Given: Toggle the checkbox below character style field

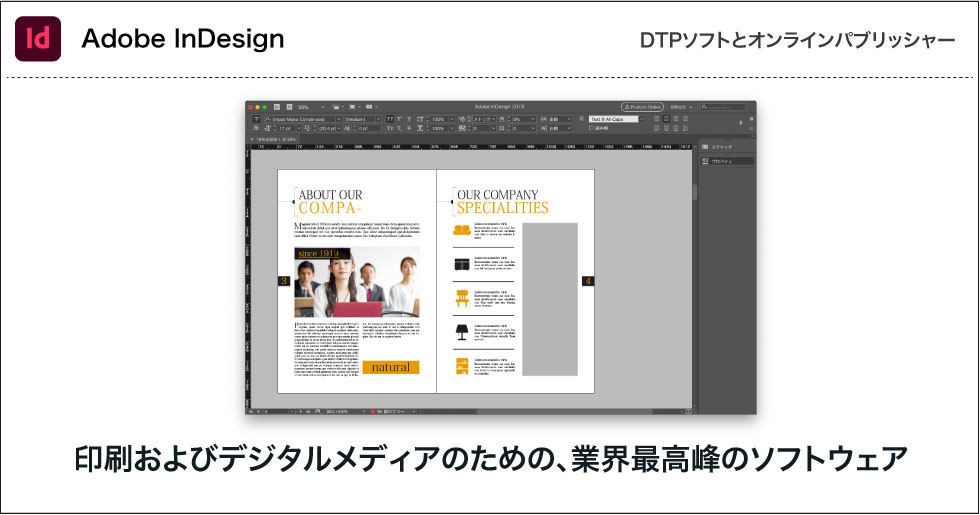Looking at the screenshot, I should click(591, 128).
